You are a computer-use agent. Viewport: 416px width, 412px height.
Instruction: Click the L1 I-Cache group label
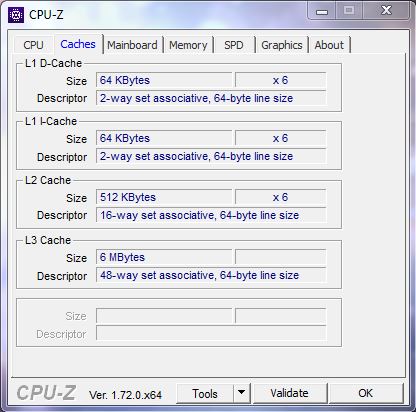[x=51, y=121]
